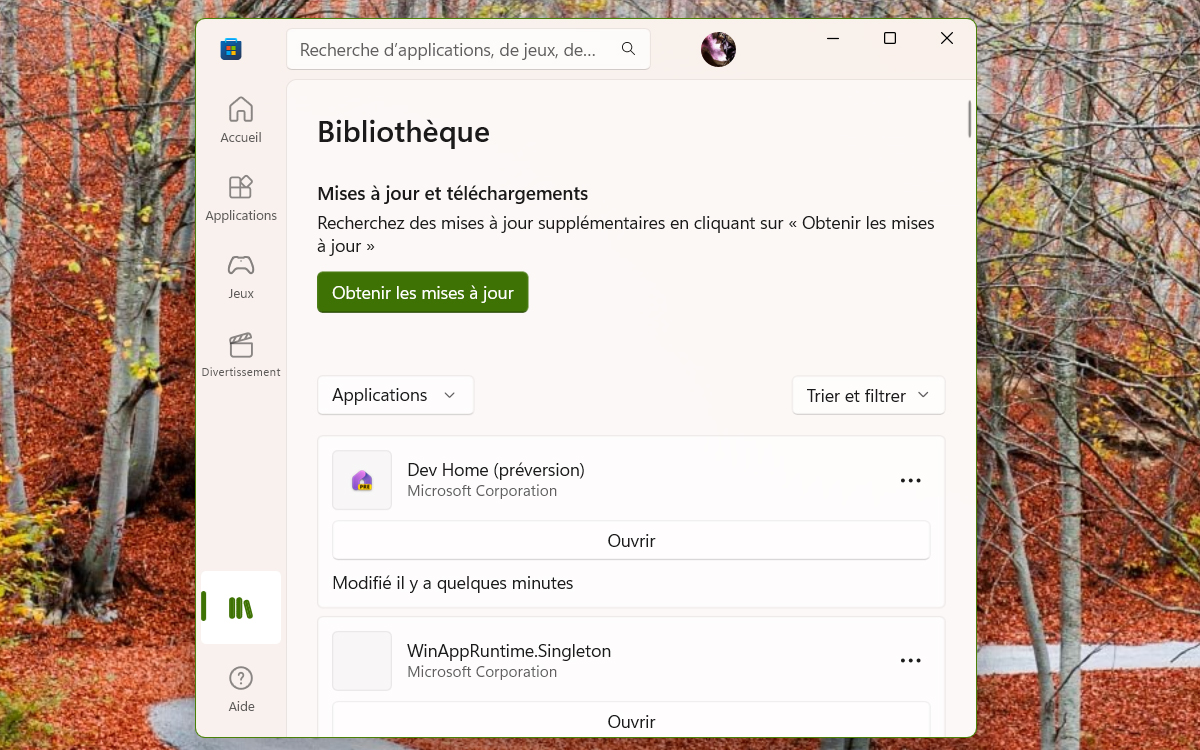Screen dimensions: 1200x750
Task: Open more options for WinAppRuntime.Singleton
Action: click(x=910, y=661)
